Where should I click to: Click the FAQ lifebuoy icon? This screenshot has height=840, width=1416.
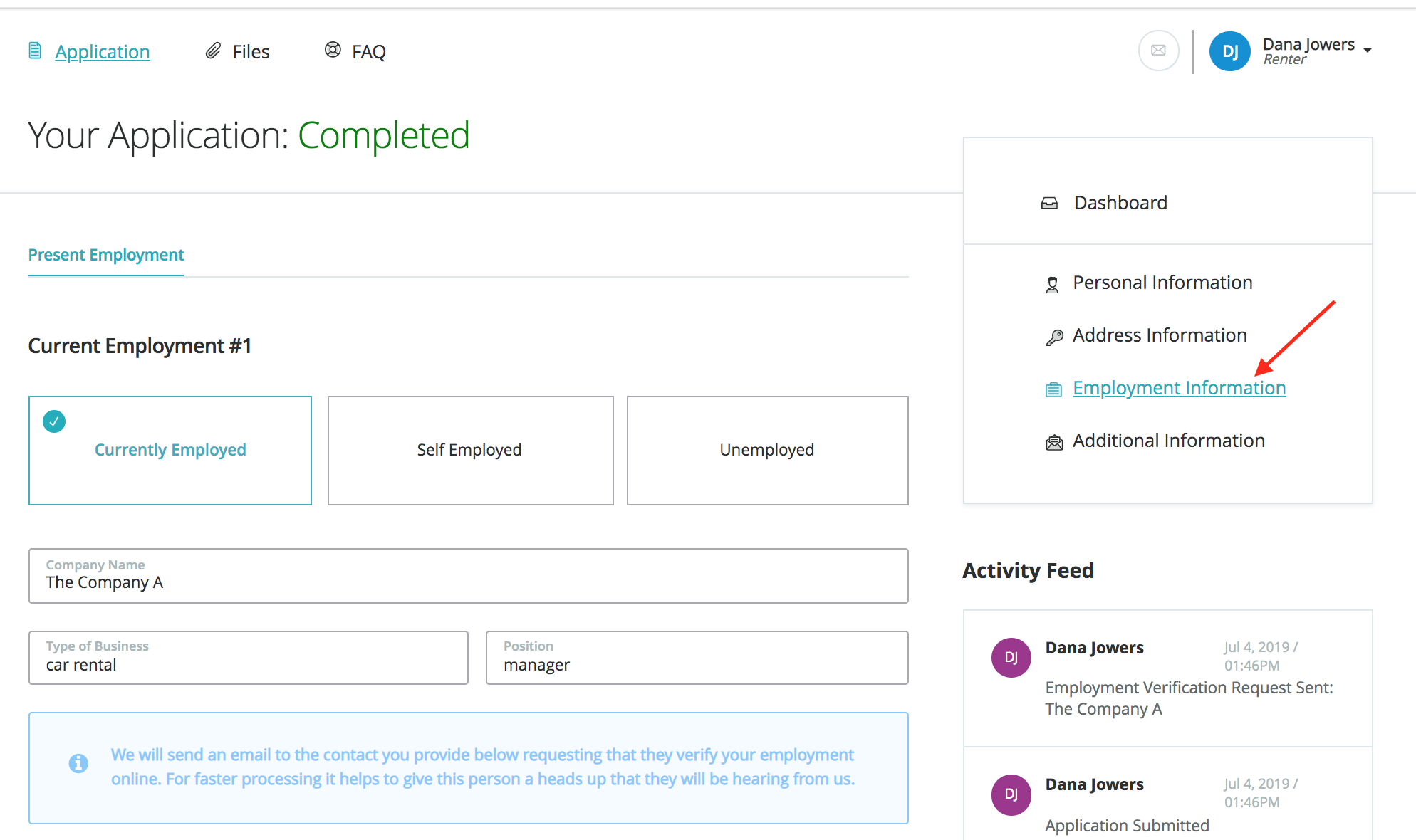(333, 50)
